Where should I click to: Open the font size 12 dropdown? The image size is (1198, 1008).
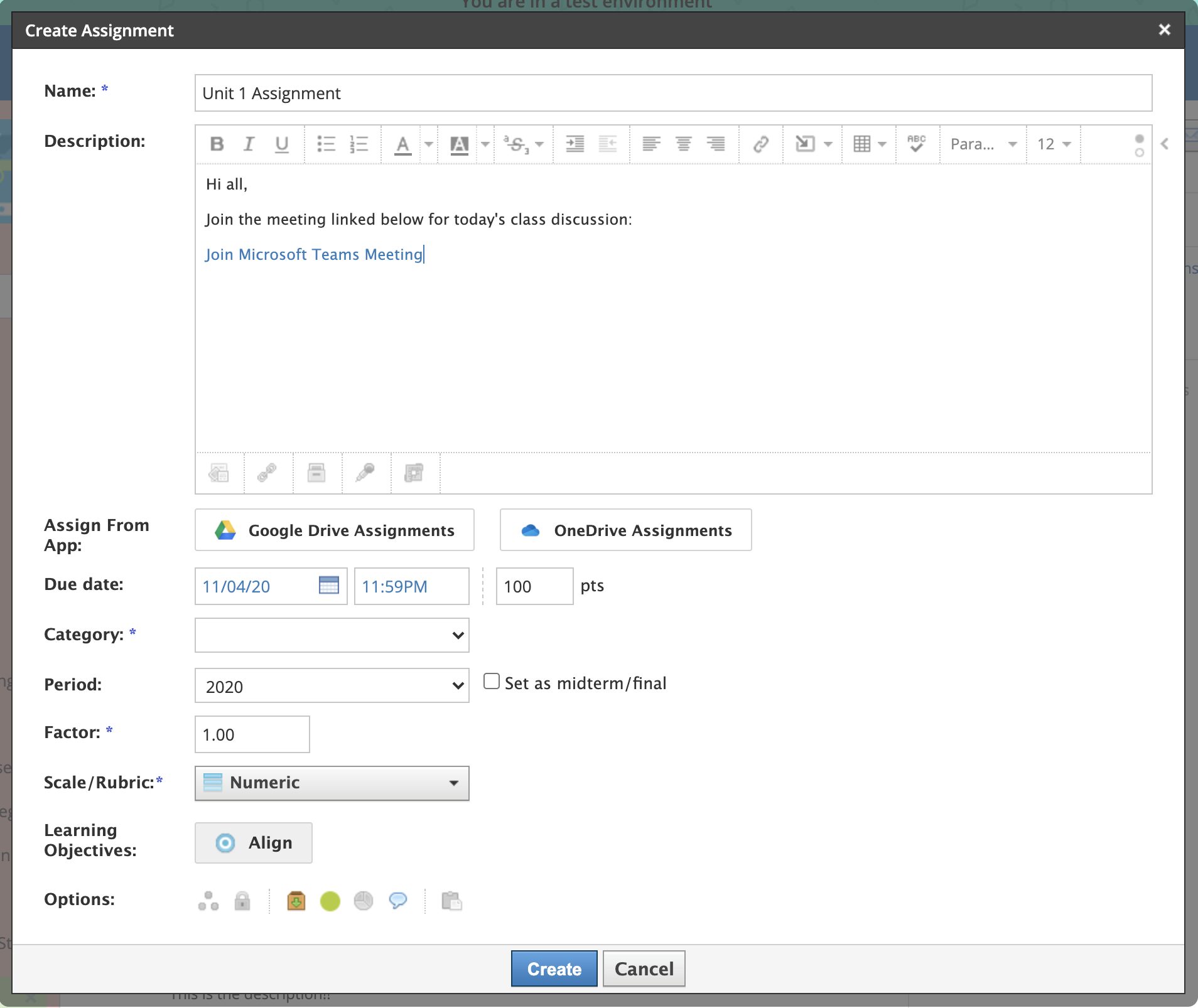tap(1054, 144)
